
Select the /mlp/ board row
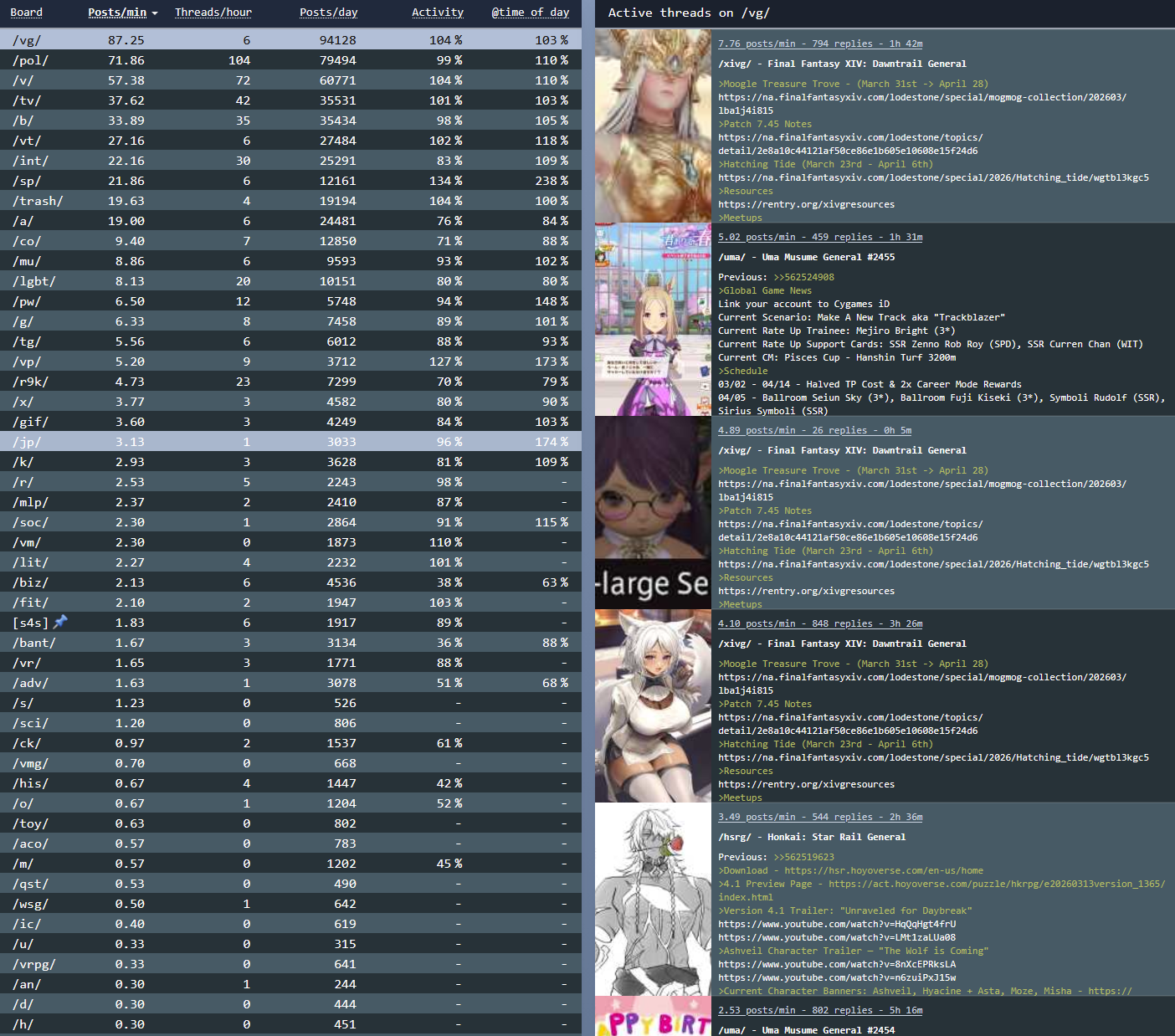(290, 502)
